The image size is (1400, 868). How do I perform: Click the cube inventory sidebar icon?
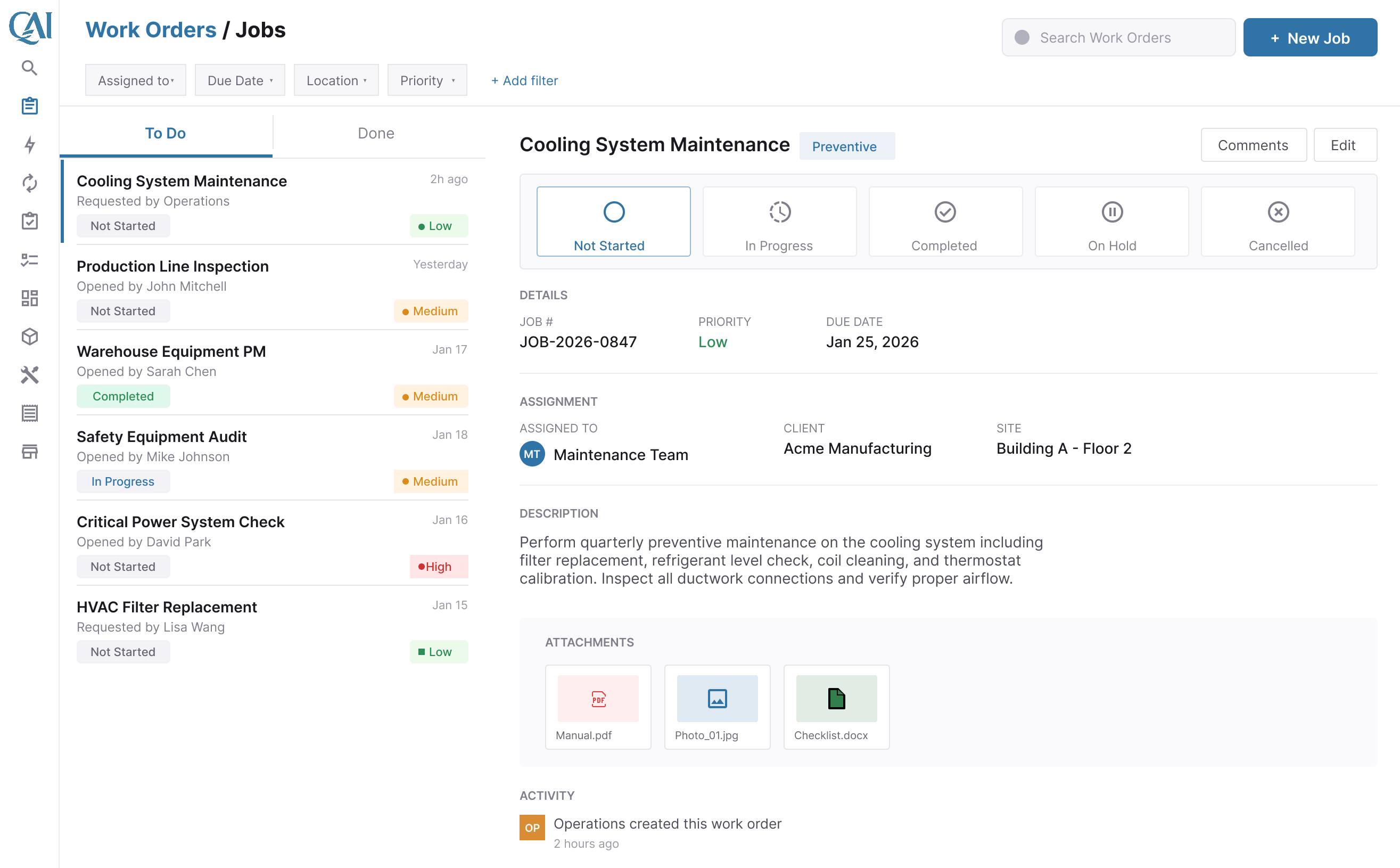pyautogui.click(x=29, y=337)
